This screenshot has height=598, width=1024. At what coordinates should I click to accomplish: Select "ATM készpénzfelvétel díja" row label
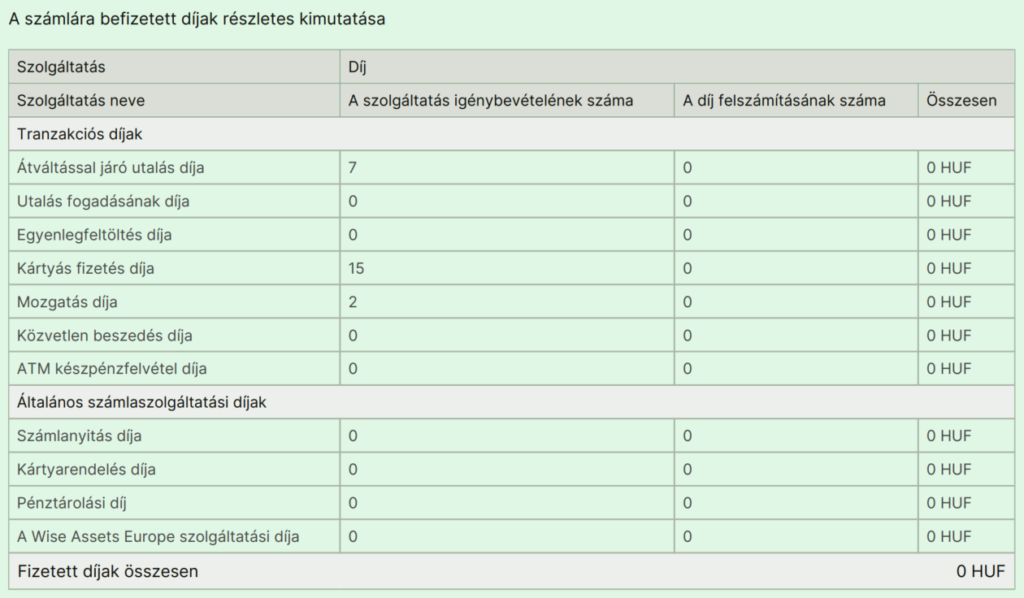(x=112, y=368)
